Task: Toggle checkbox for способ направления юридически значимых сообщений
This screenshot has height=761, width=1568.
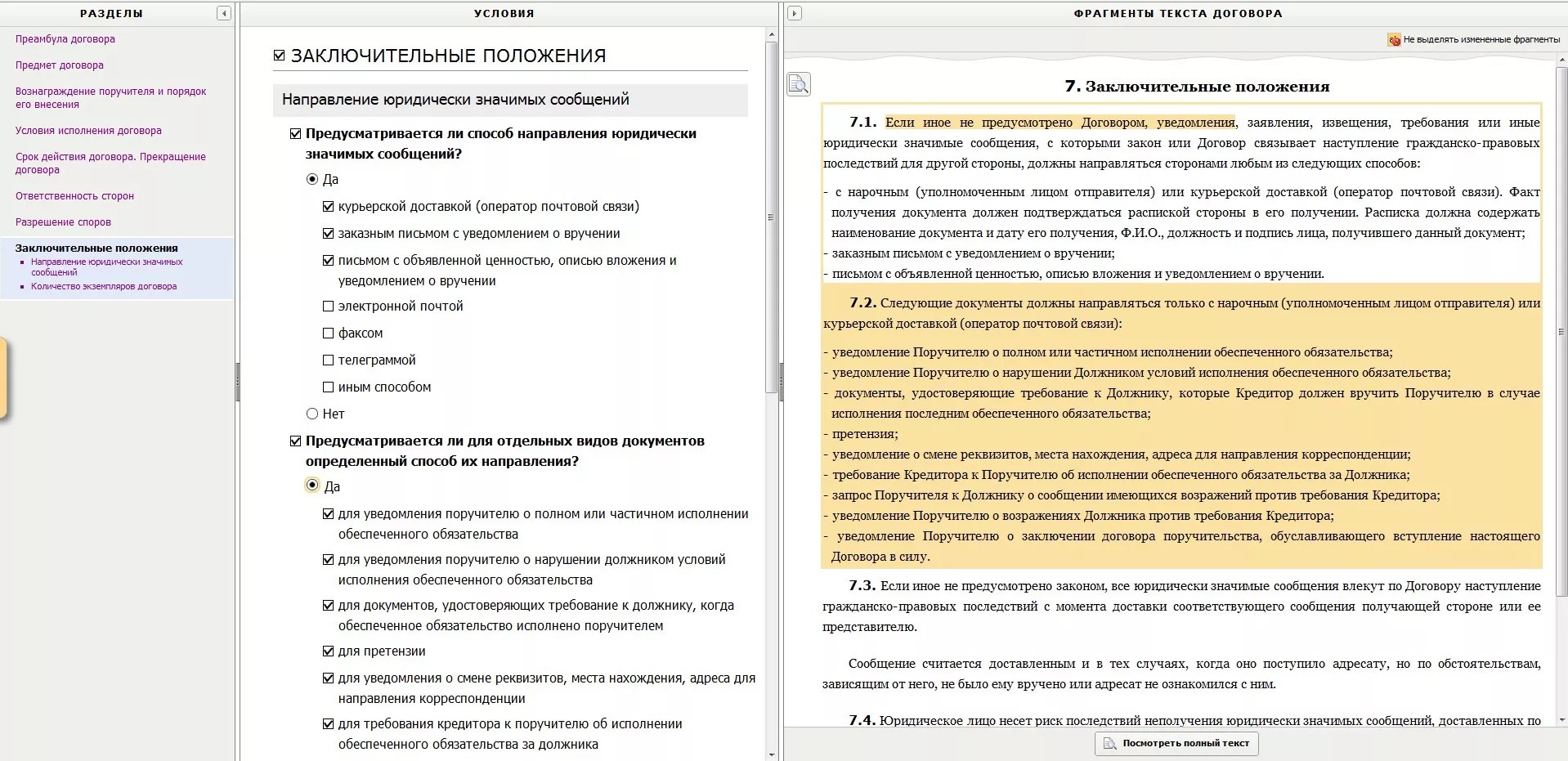Action: pyautogui.click(x=296, y=134)
